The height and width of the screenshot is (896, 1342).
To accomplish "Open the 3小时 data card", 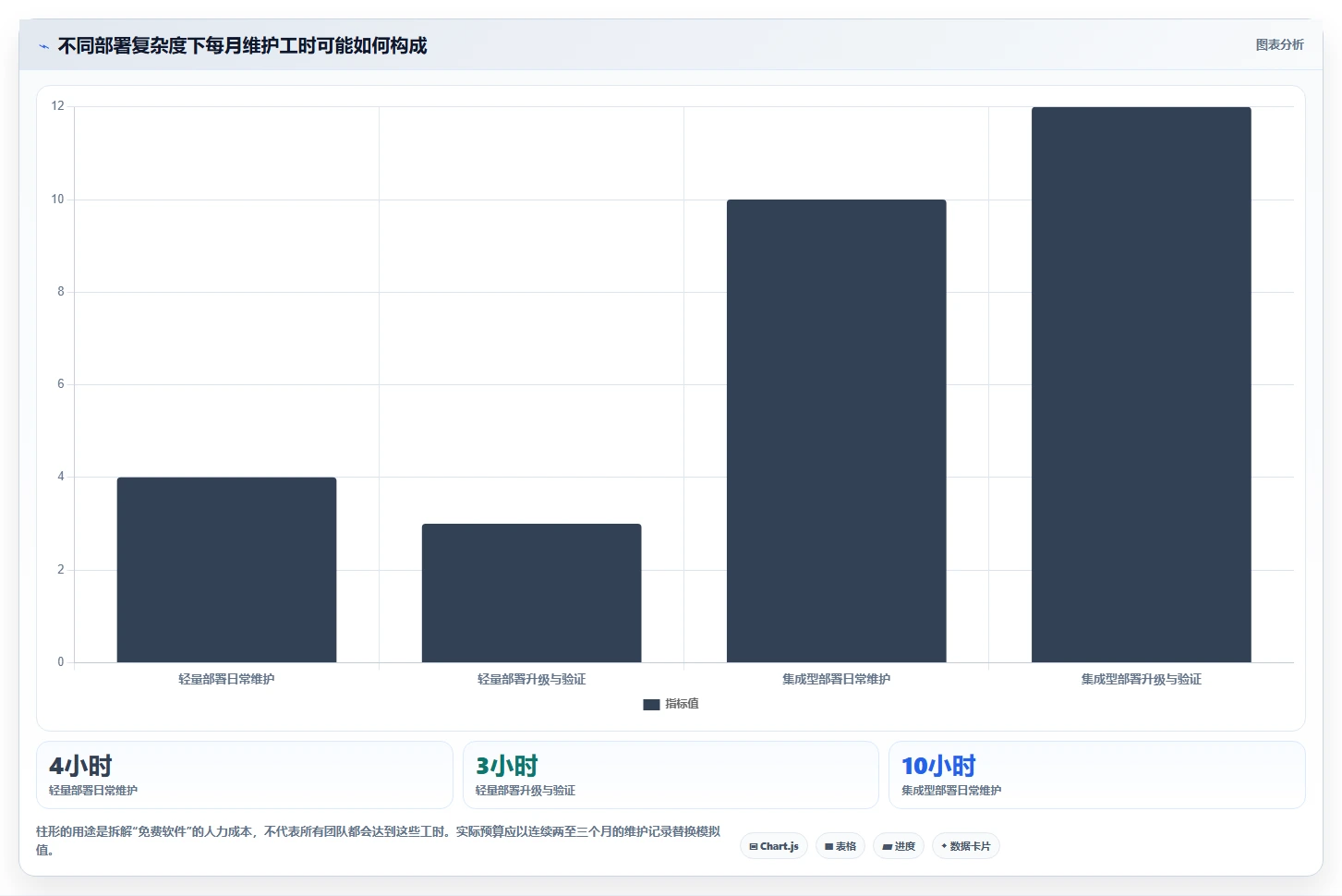I will click(671, 775).
